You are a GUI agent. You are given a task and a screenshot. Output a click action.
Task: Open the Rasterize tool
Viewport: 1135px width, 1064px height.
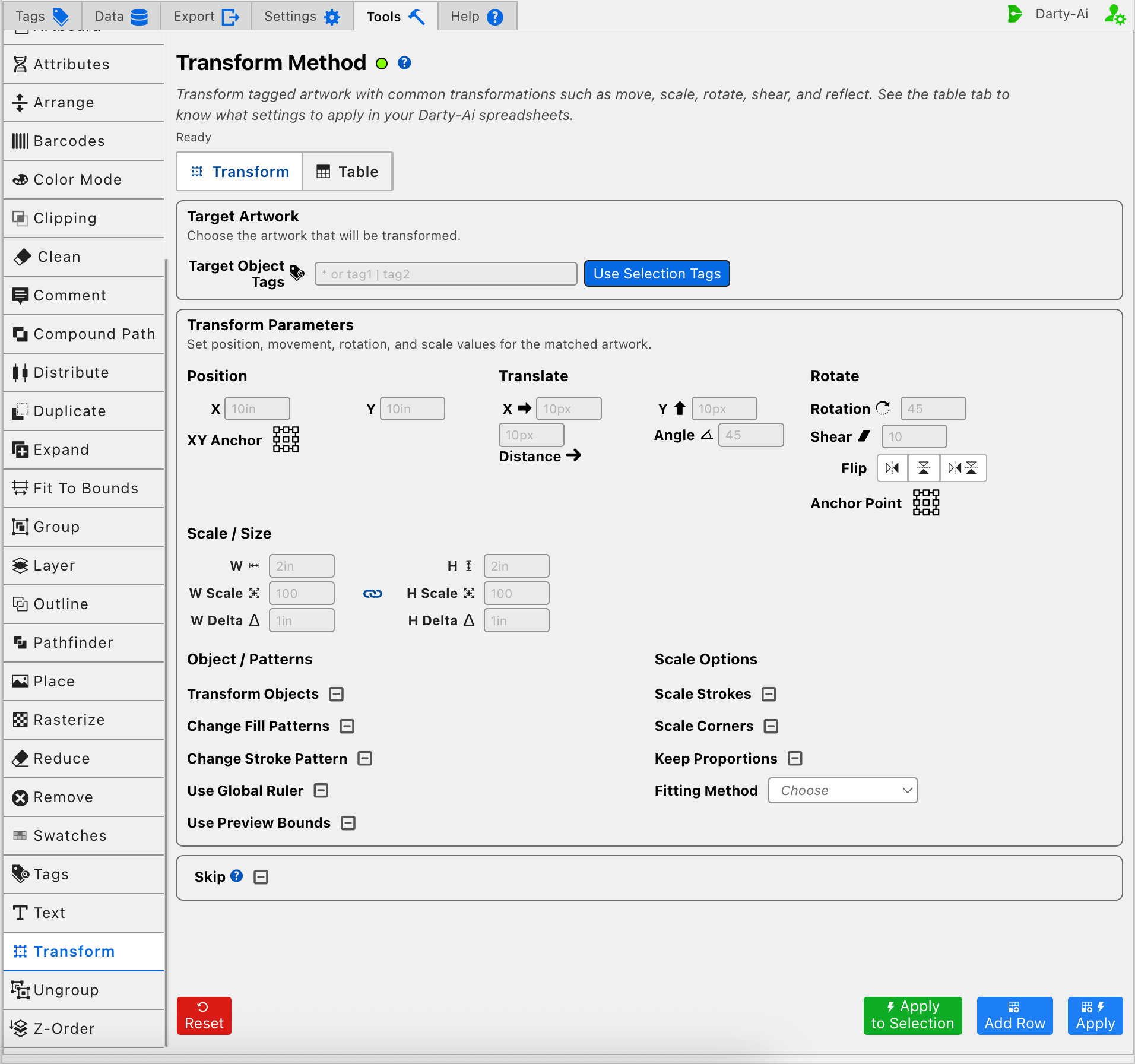pos(84,720)
